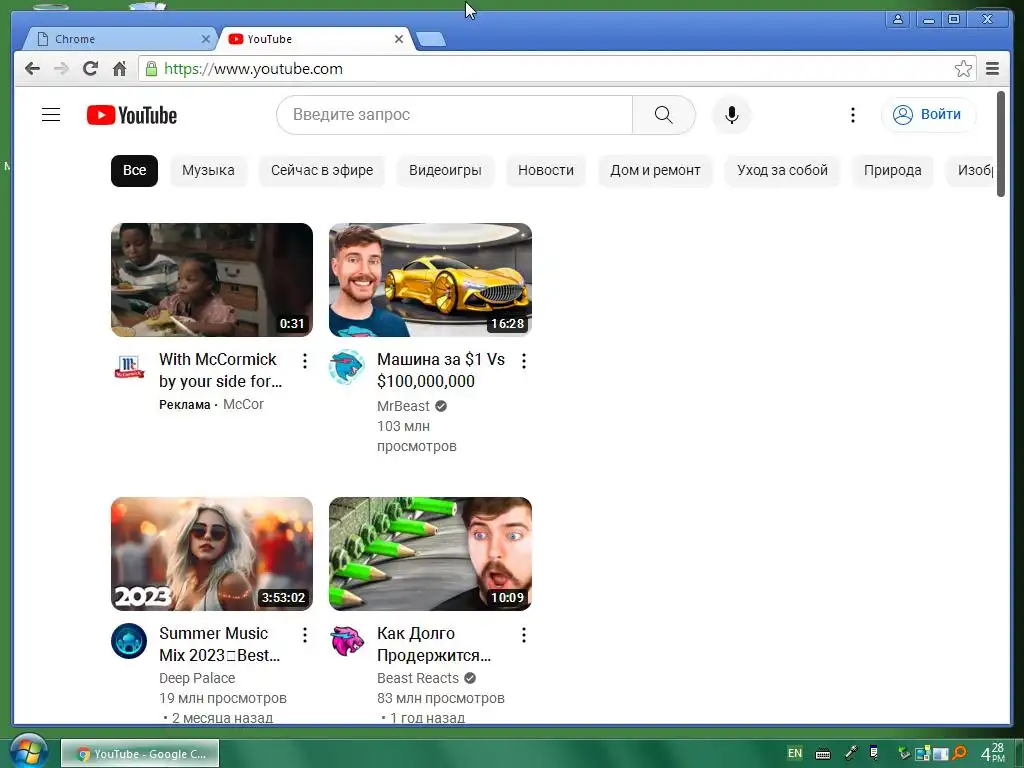Open Машина за $1 Vs $100,000,000 title
This screenshot has width=1024, height=768.
(x=441, y=370)
